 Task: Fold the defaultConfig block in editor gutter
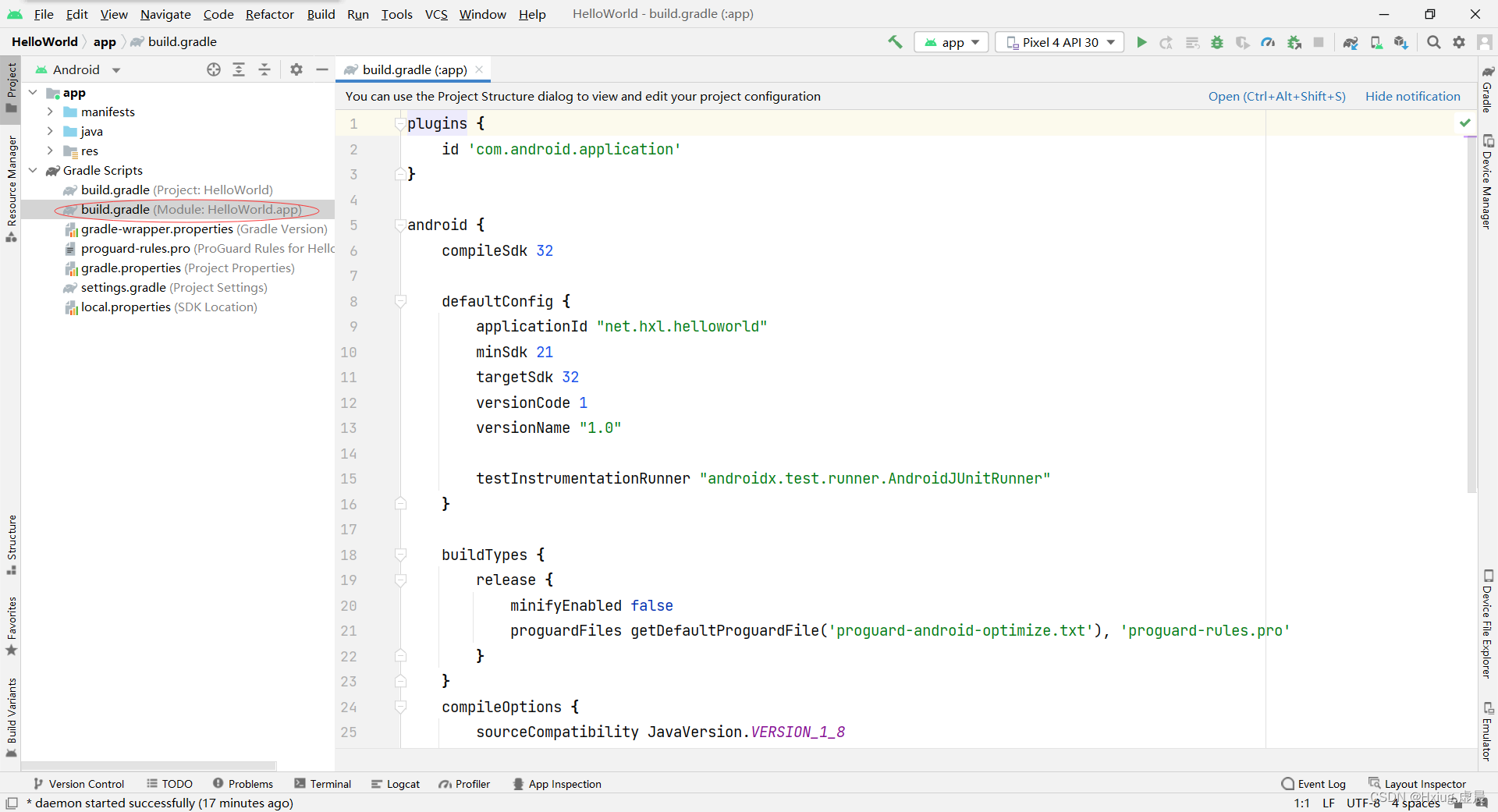[400, 301]
